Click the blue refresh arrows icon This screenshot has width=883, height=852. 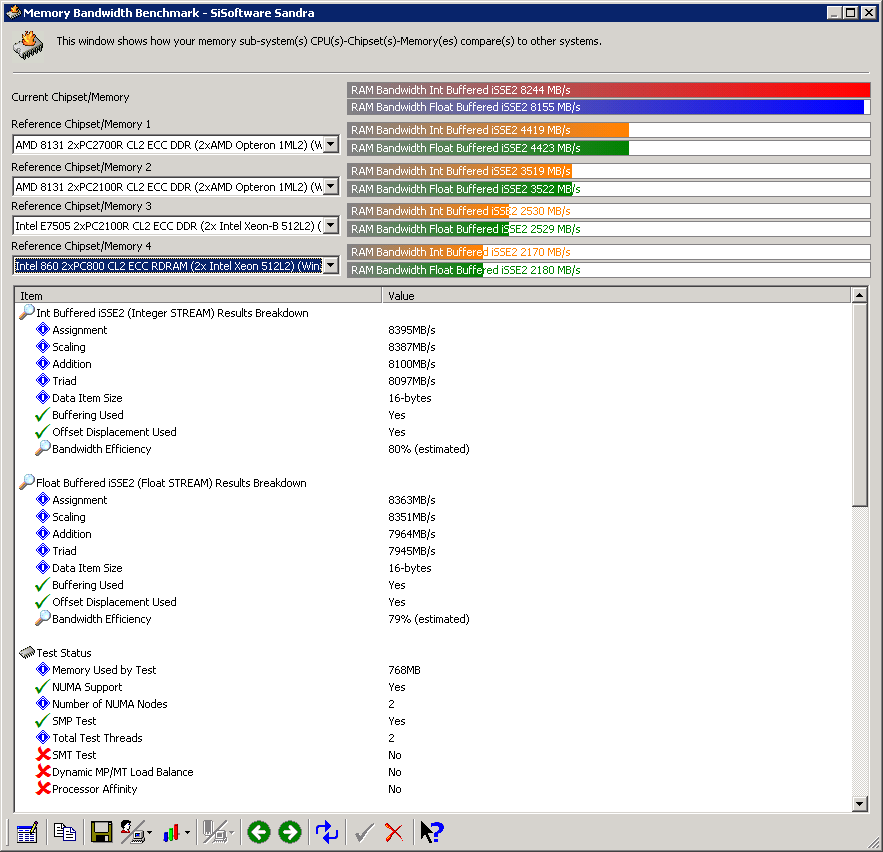coord(327,832)
